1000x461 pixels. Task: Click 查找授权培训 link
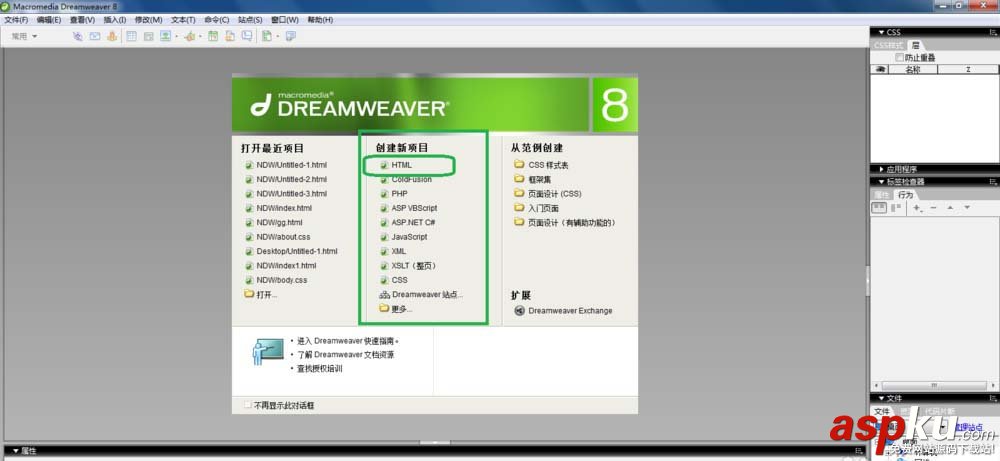pyautogui.click(x=320, y=369)
